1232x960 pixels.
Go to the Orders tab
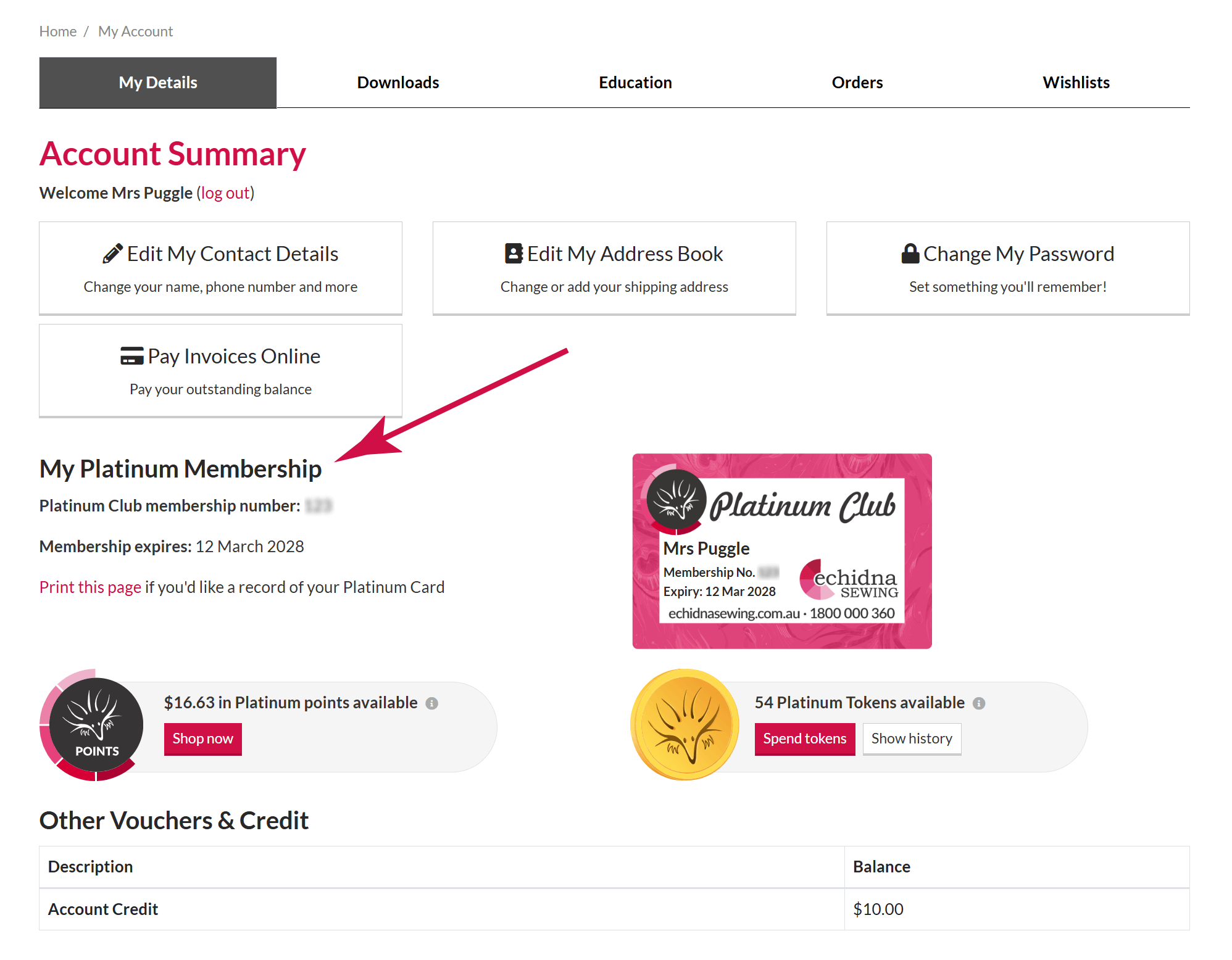coord(857,83)
